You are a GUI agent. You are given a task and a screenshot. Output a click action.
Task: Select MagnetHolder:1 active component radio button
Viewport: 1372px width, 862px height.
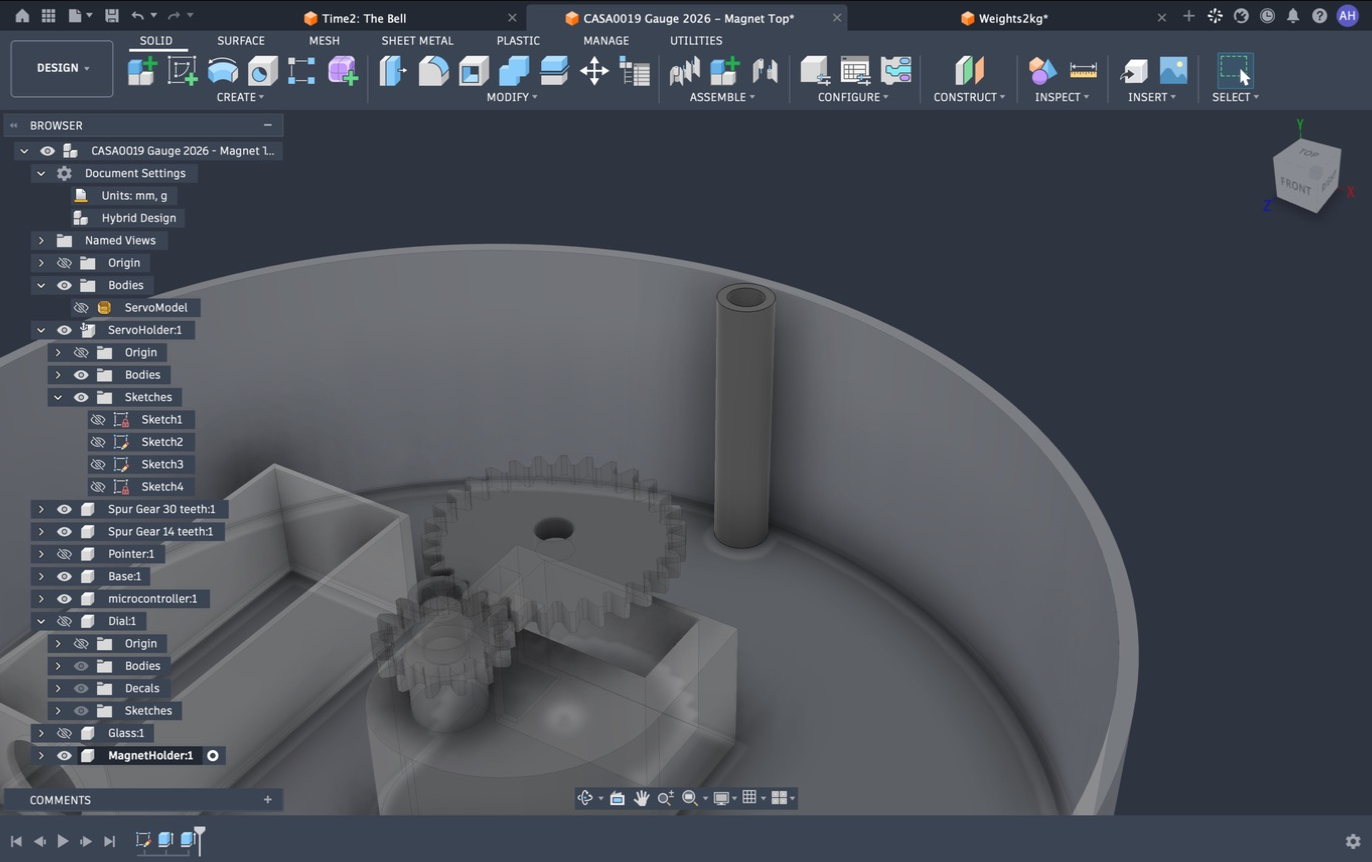click(x=213, y=756)
